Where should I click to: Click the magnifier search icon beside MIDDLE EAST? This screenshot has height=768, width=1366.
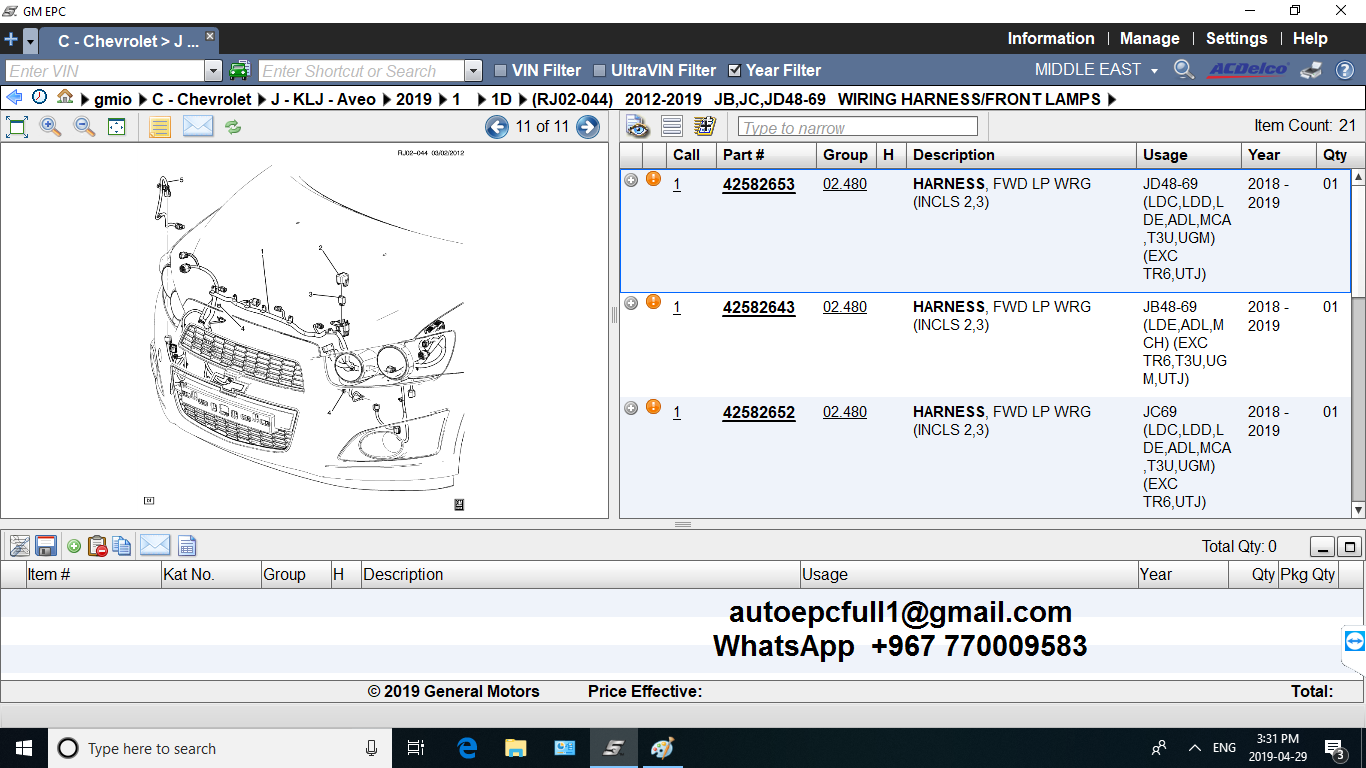pos(1184,70)
